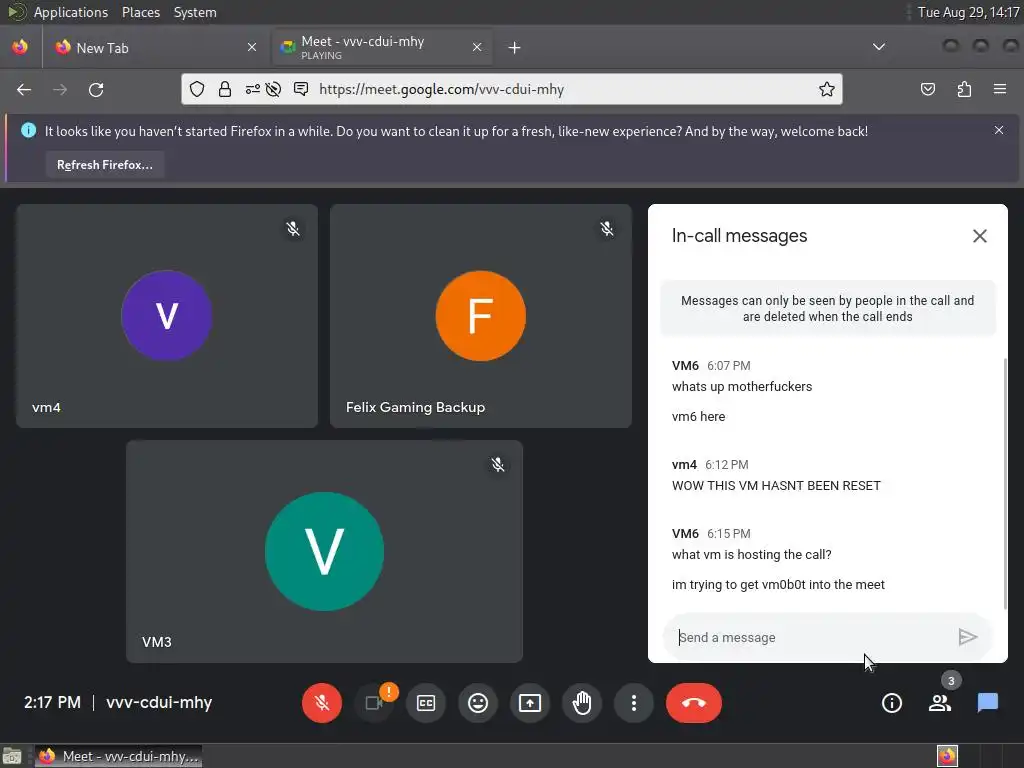The width and height of the screenshot is (1024, 768).
Task: Open the Applications menu
Action: click(x=71, y=12)
